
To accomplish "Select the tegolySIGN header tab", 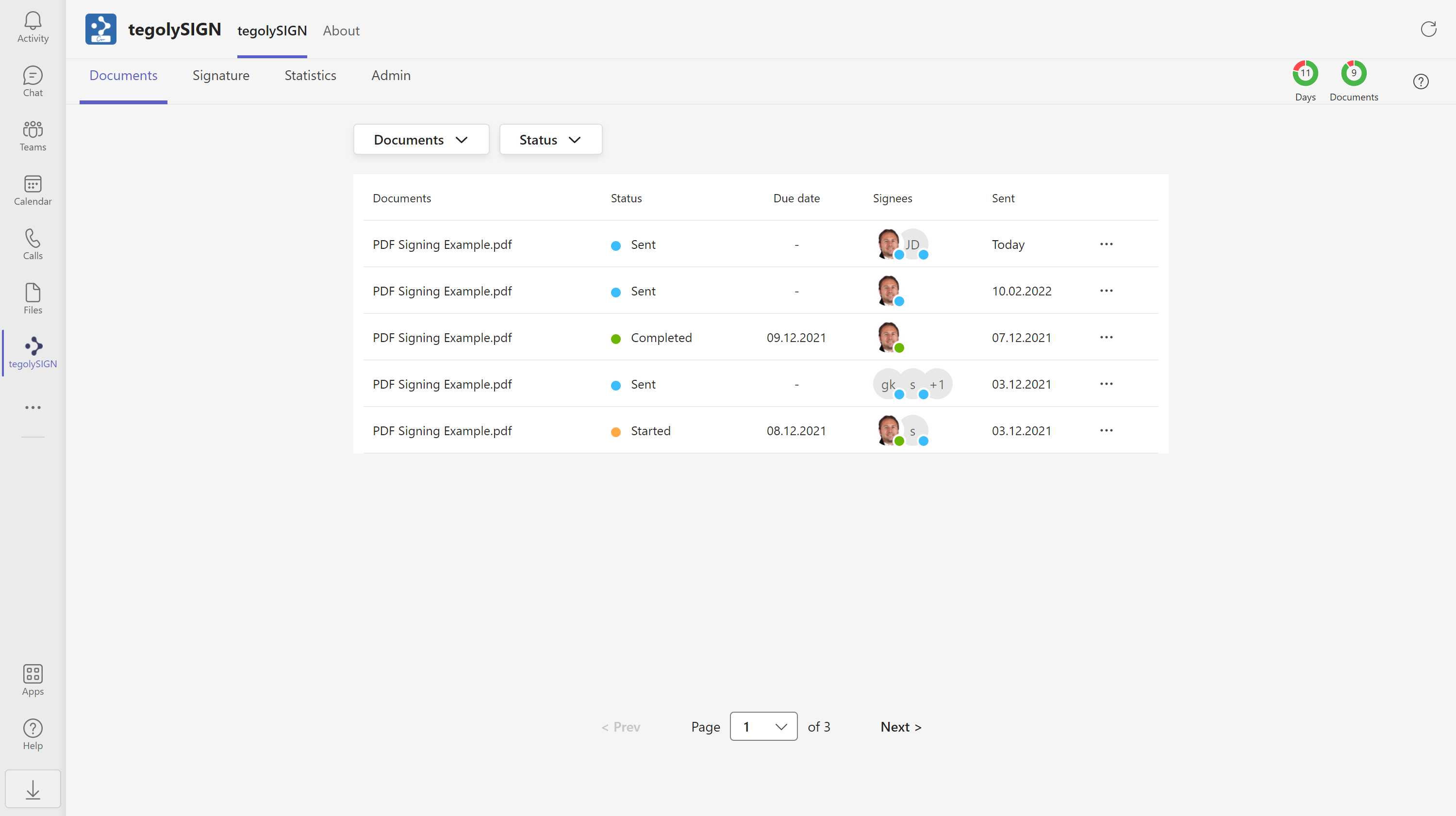I will click(272, 31).
